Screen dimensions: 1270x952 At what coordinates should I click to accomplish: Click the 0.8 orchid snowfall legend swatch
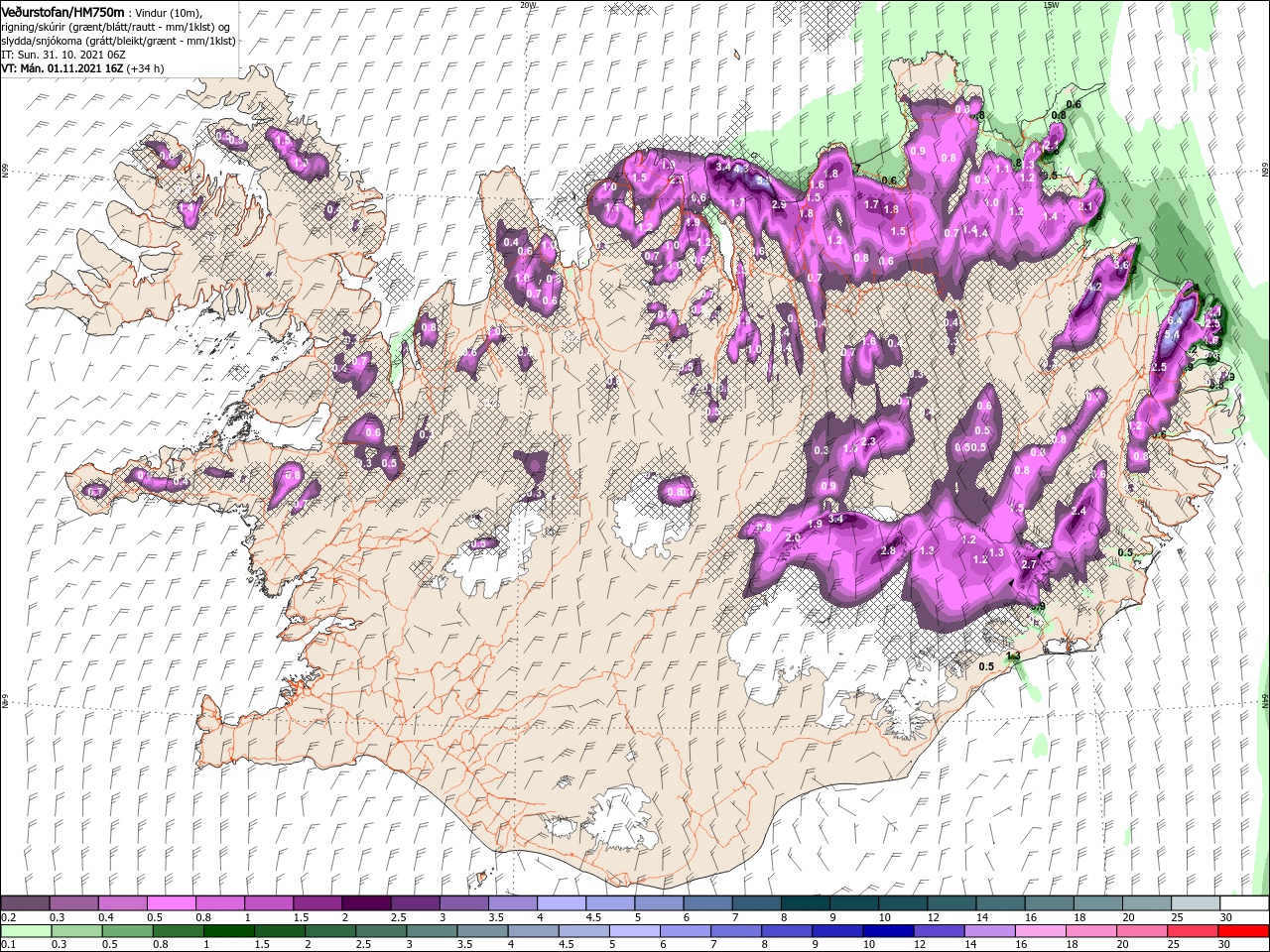pos(220,903)
